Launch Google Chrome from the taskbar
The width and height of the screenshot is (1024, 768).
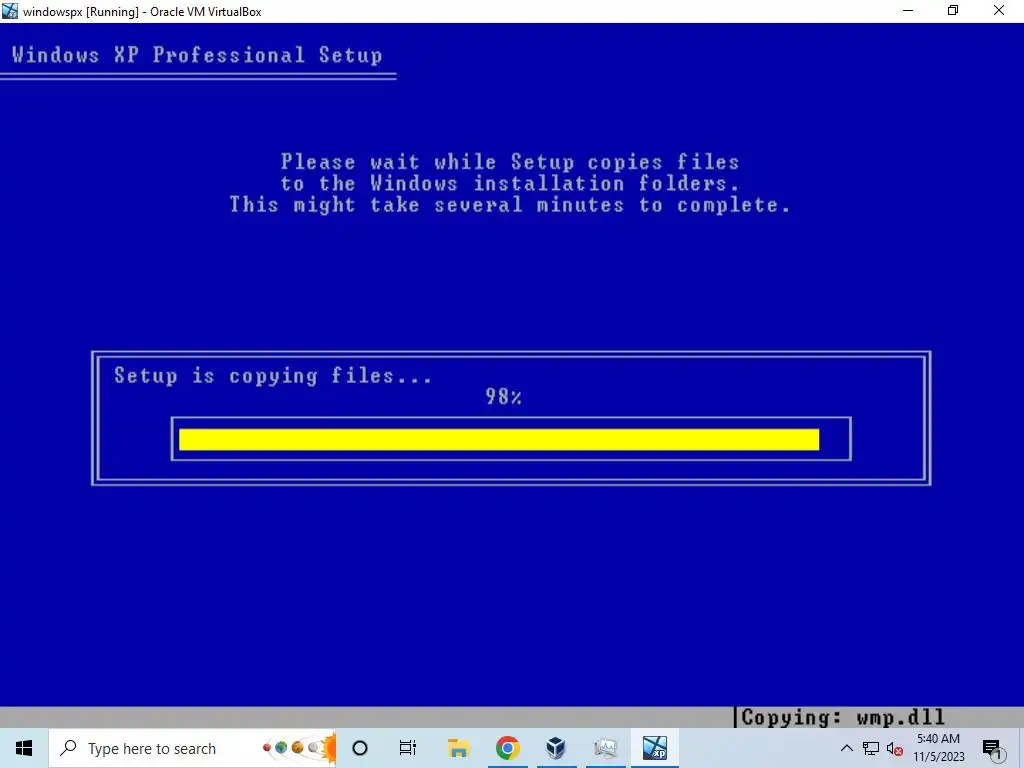(x=507, y=748)
